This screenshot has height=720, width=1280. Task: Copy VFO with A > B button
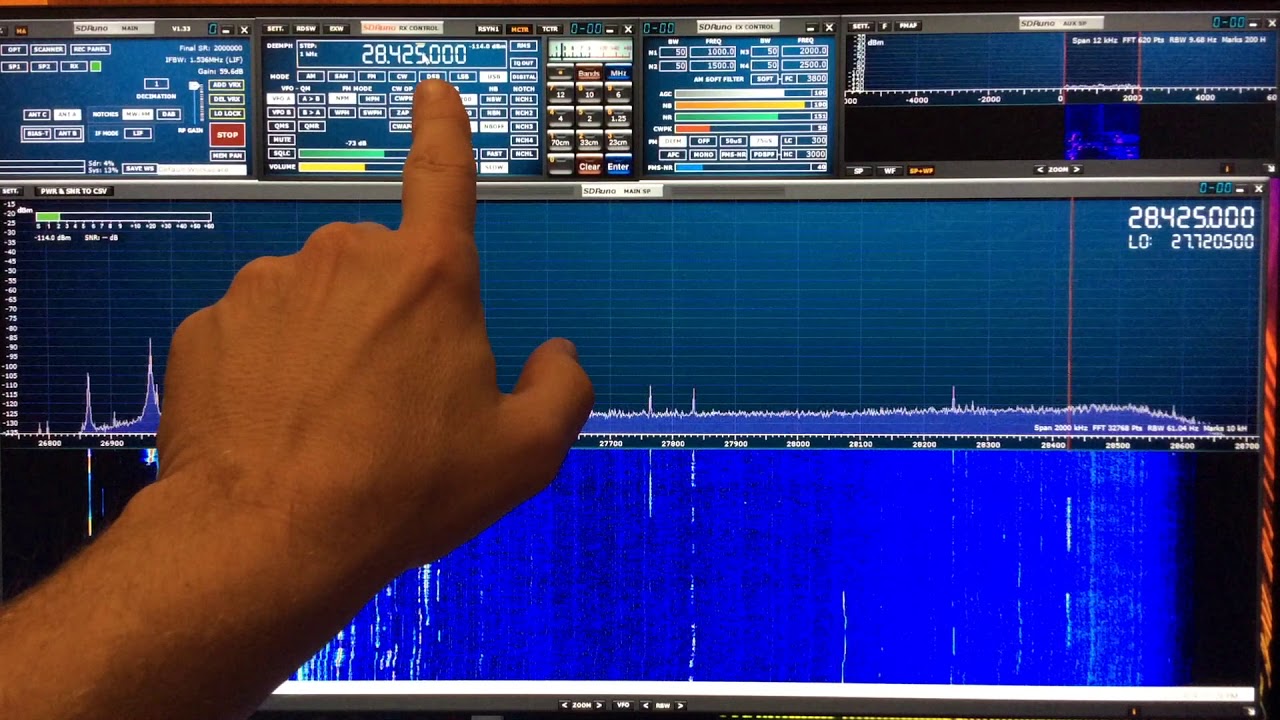coord(311,99)
